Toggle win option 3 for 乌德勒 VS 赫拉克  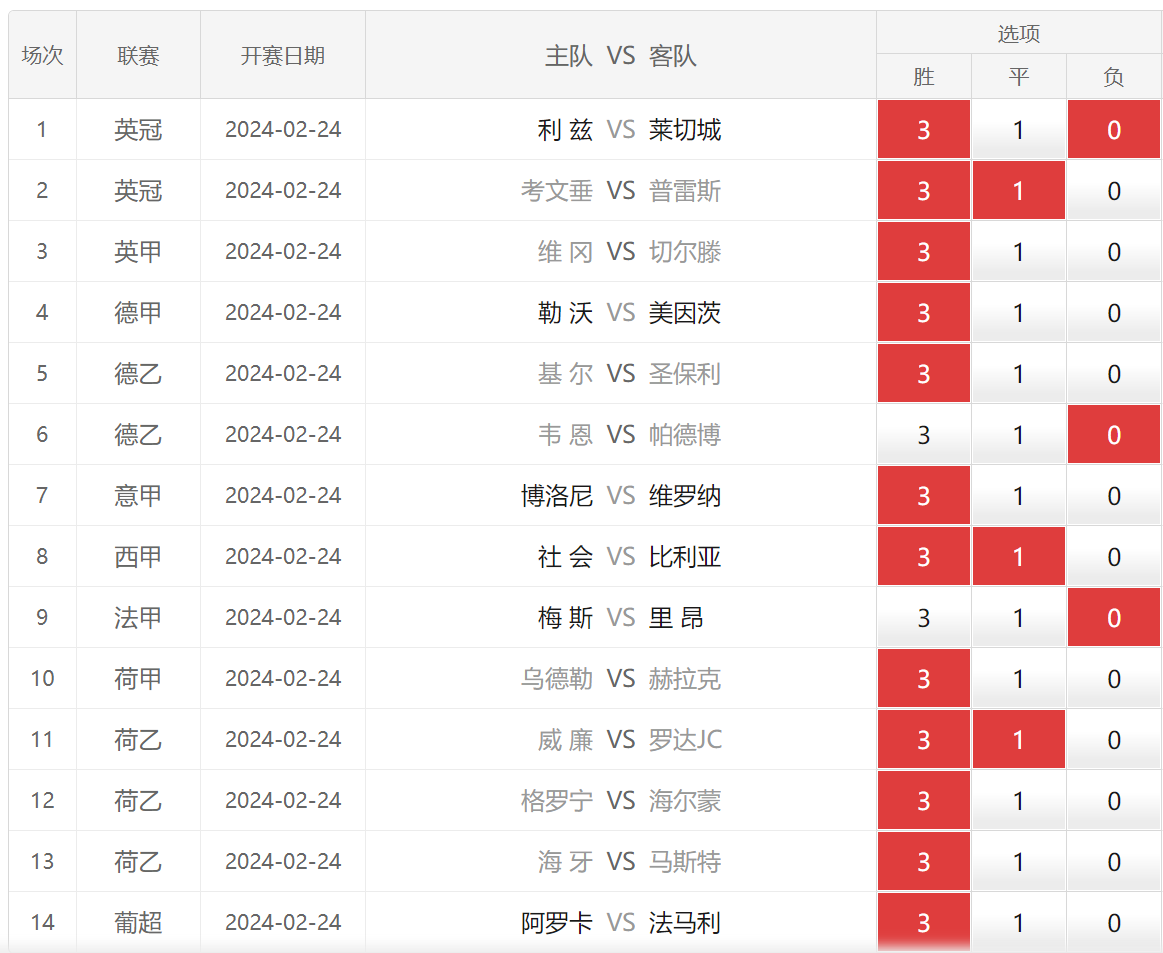click(923, 678)
